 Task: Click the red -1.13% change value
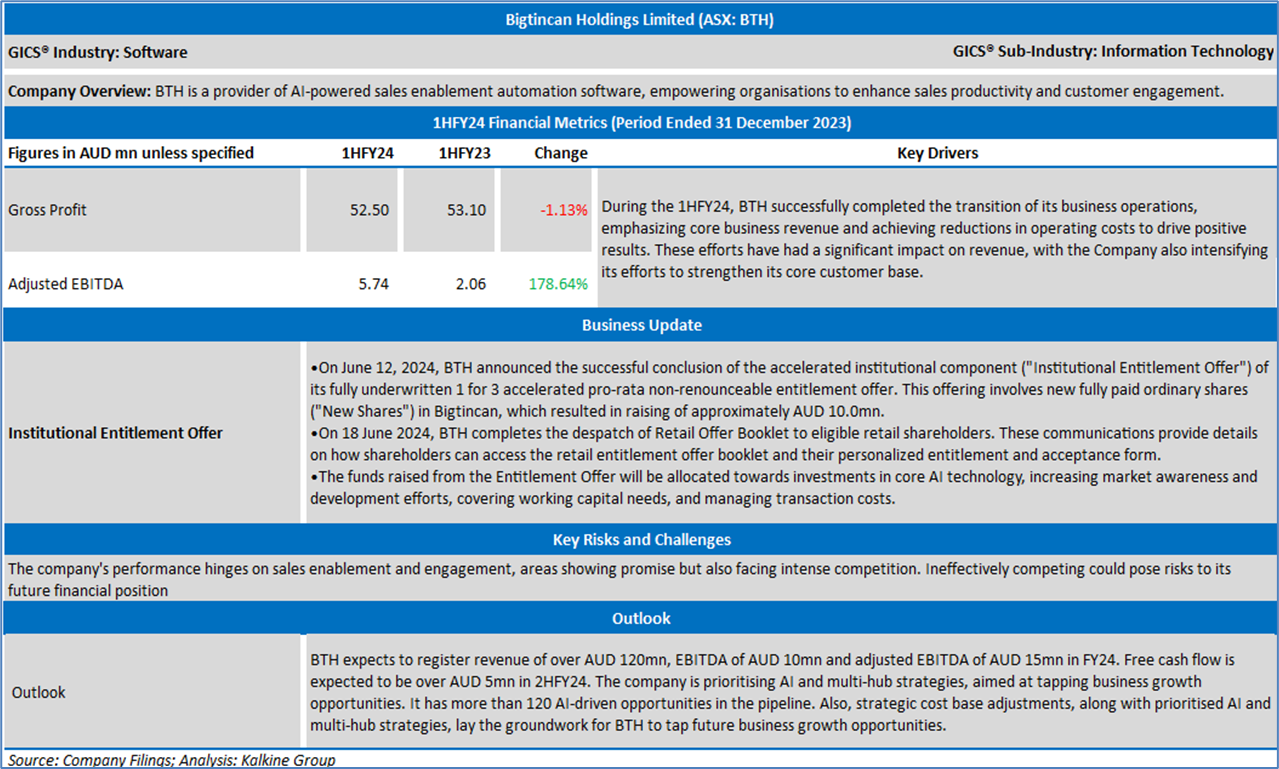coord(564,210)
